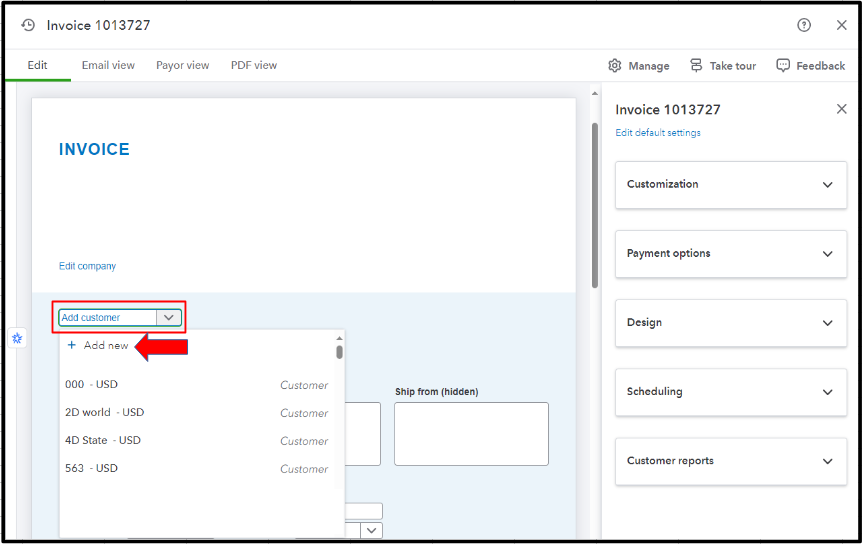The image size is (862, 544).
Task: Switch to the PDF view tab
Action: (x=254, y=65)
